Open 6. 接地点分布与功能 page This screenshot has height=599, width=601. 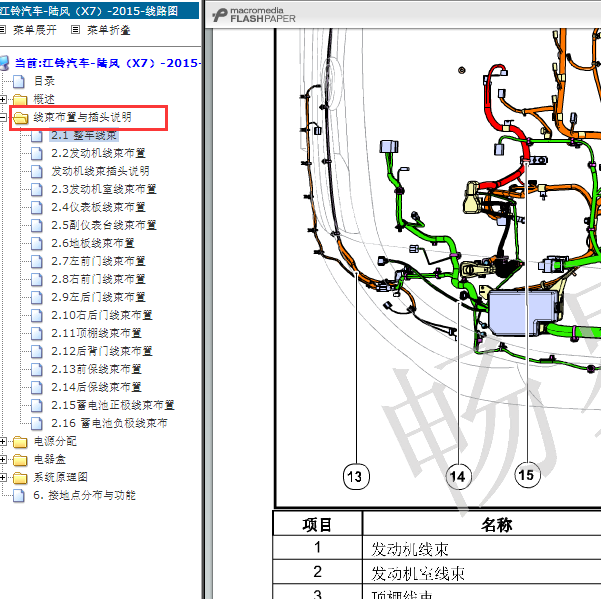point(84,495)
